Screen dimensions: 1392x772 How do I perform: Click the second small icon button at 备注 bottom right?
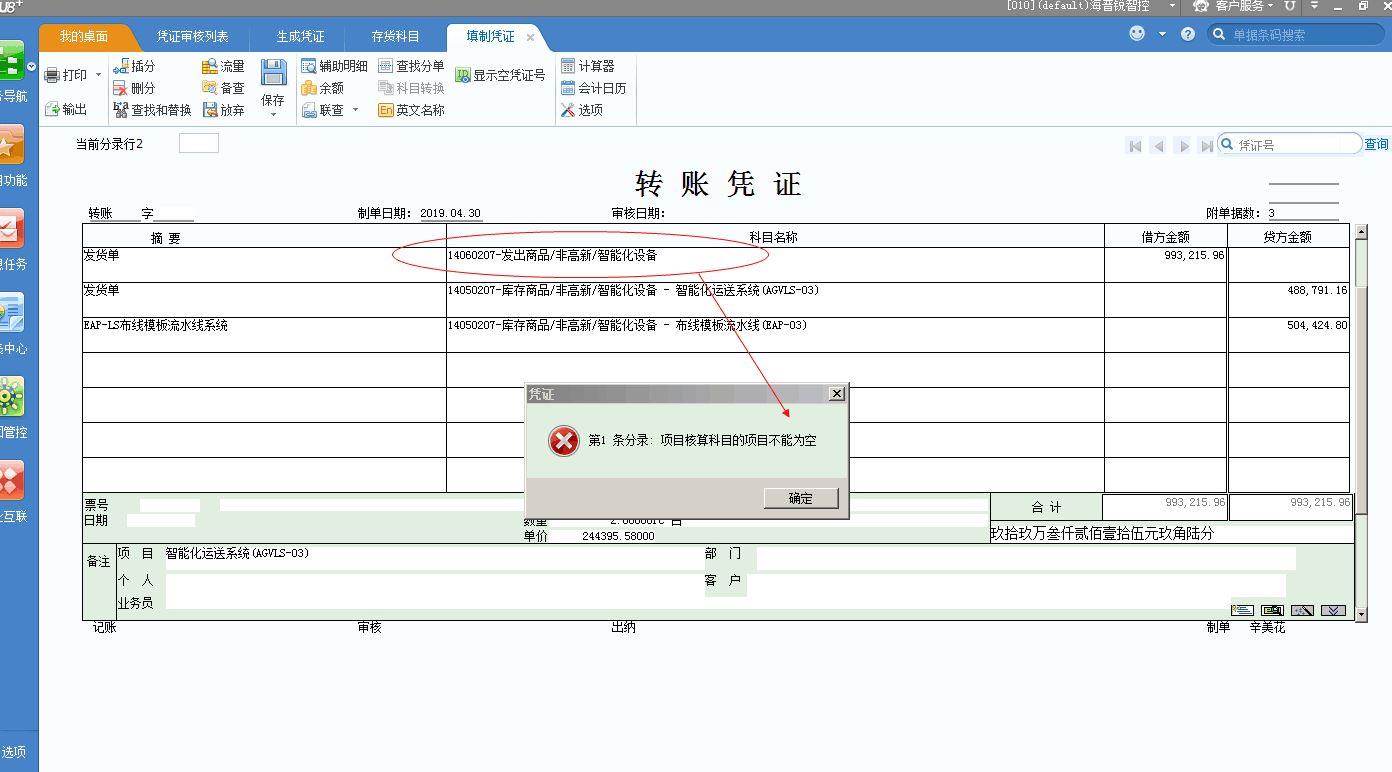(1272, 610)
